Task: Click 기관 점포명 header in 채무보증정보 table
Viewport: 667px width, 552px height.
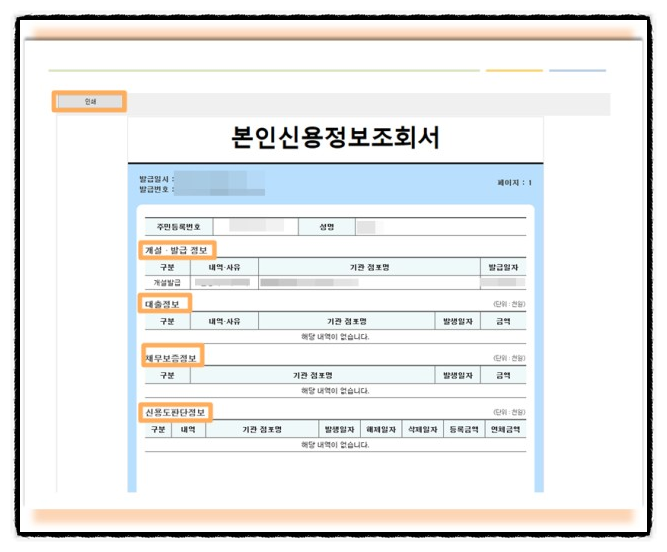Action: tap(313, 375)
